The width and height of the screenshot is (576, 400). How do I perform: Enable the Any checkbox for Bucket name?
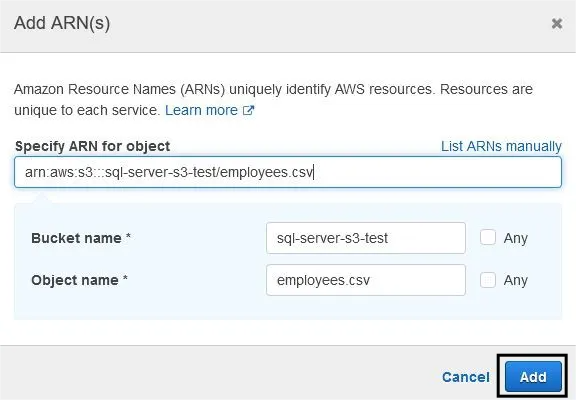click(488, 237)
